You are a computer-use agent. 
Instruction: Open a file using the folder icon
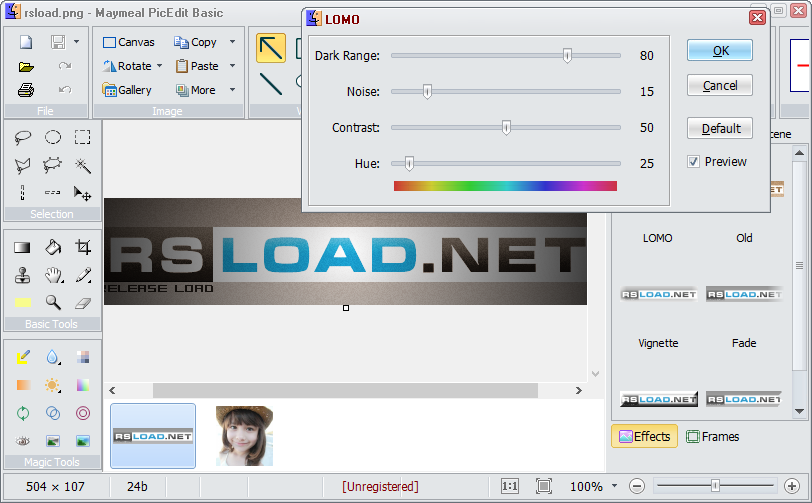[x=26, y=66]
